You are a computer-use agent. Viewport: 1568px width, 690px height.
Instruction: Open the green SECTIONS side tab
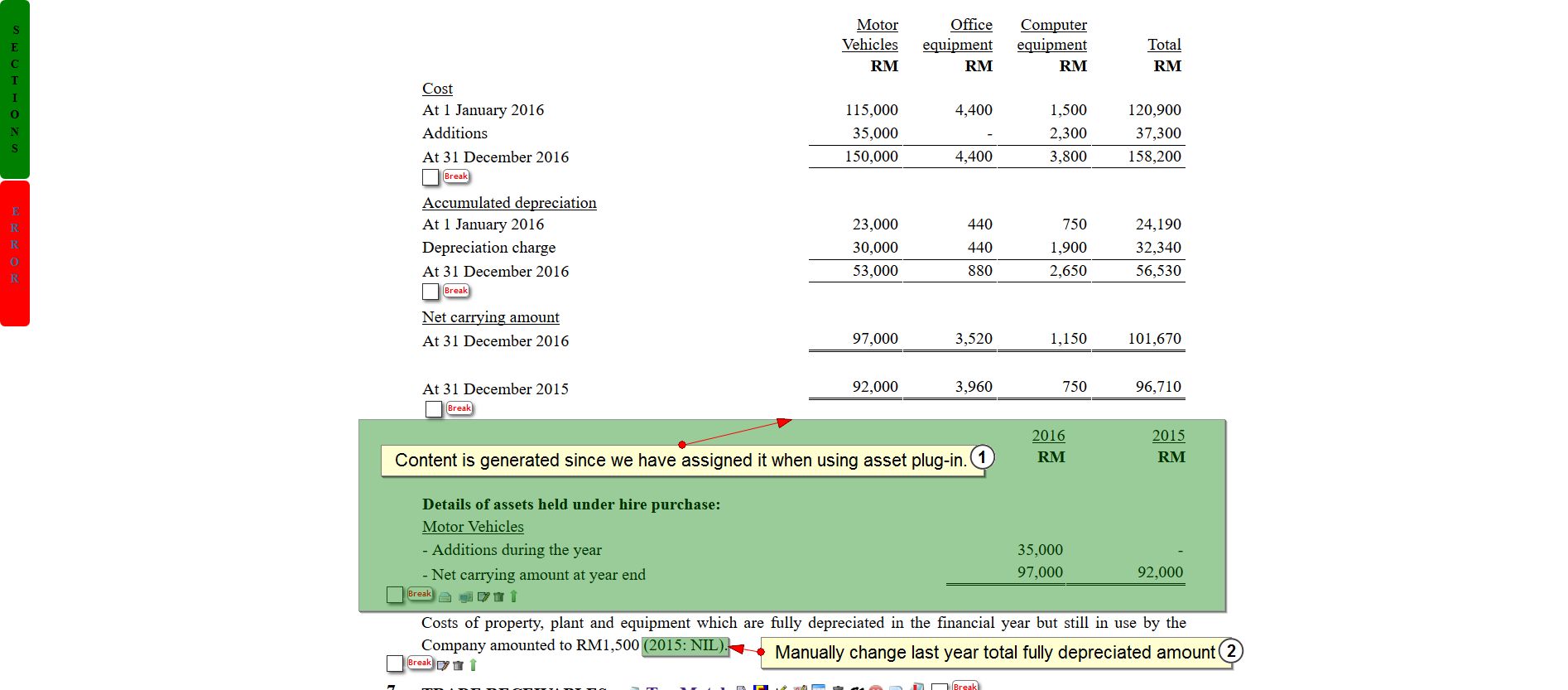pyautogui.click(x=15, y=89)
